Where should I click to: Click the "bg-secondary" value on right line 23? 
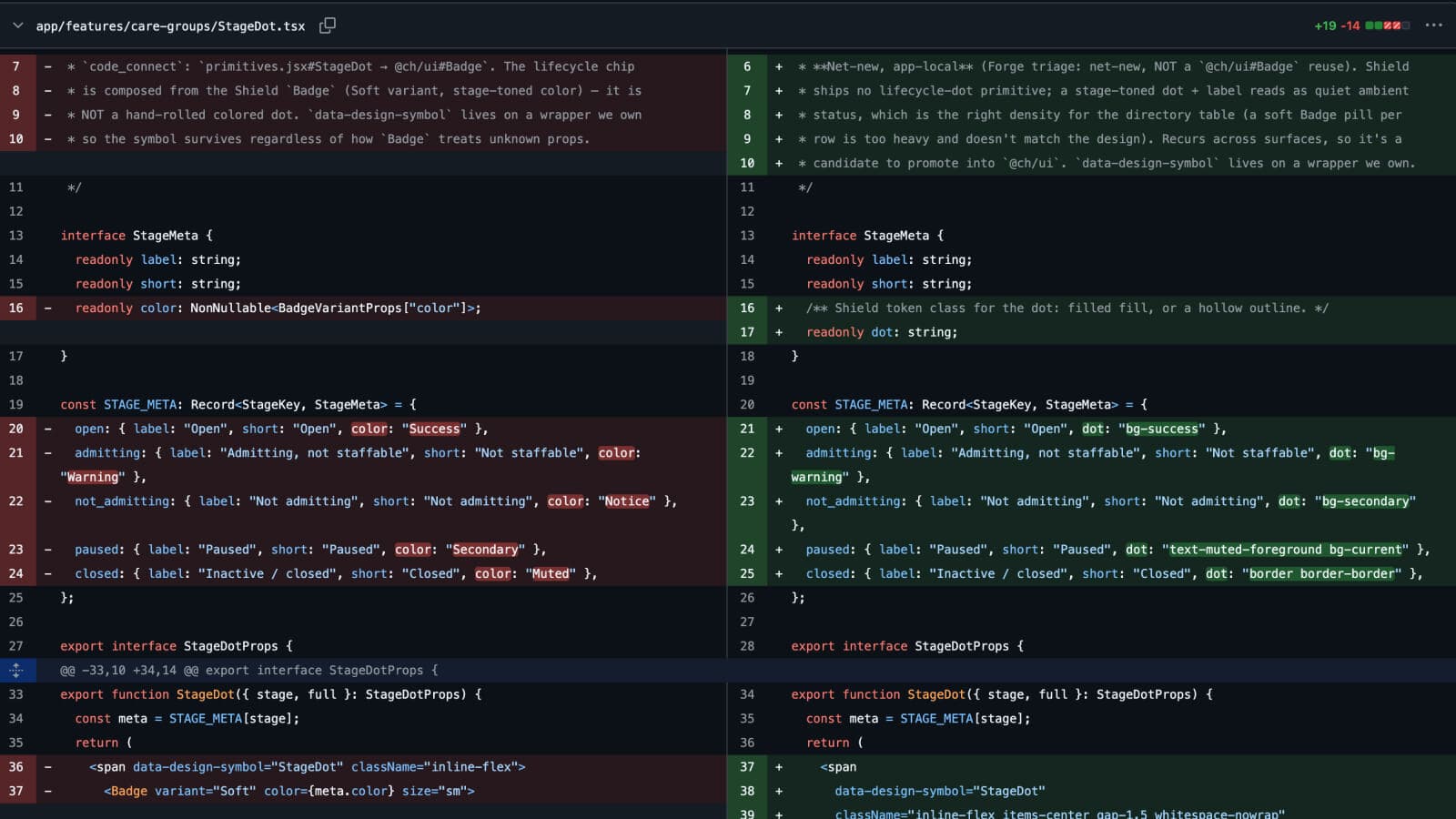[x=1365, y=501]
